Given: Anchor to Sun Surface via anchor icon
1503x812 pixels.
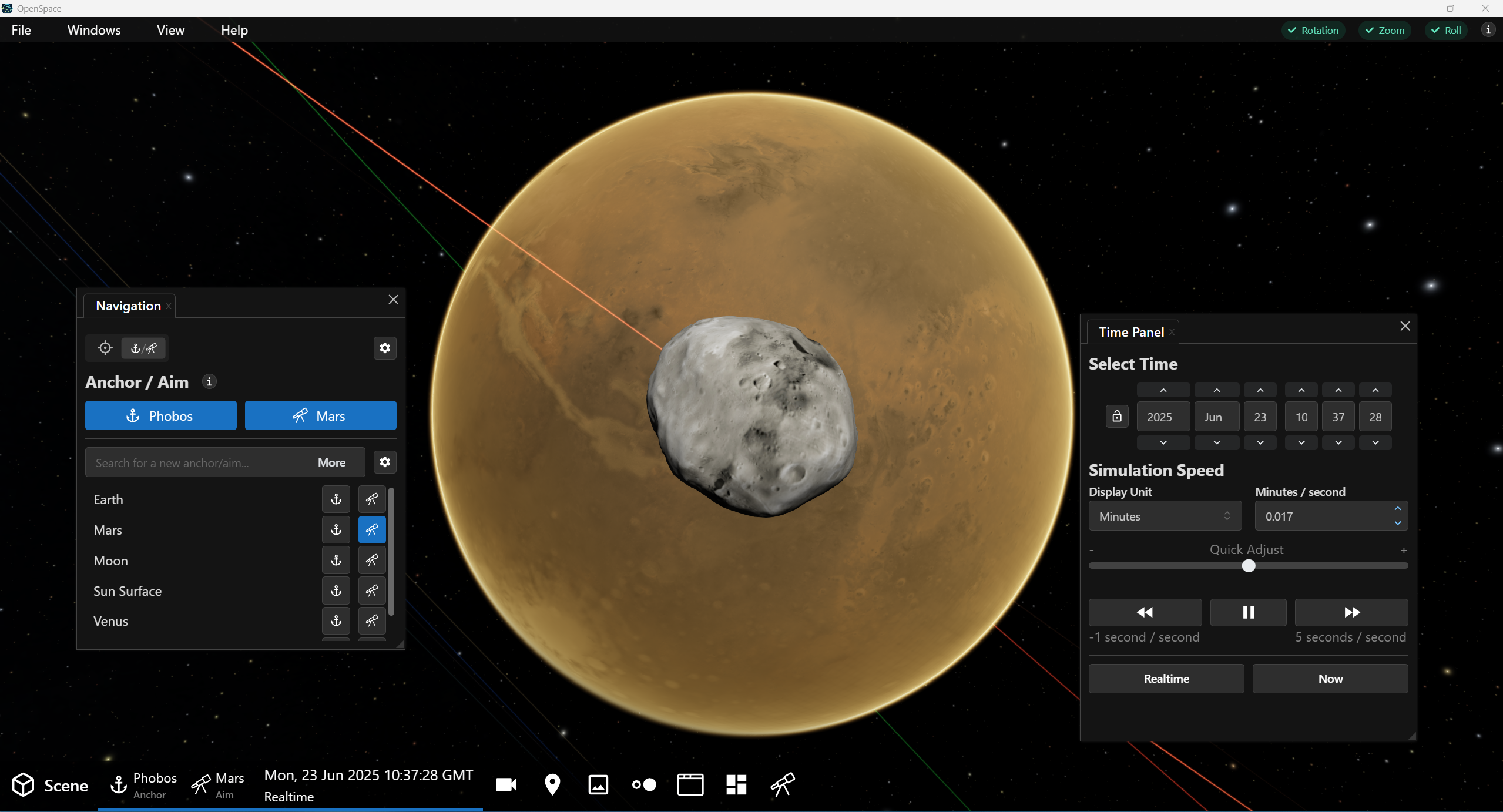Looking at the screenshot, I should (x=336, y=591).
